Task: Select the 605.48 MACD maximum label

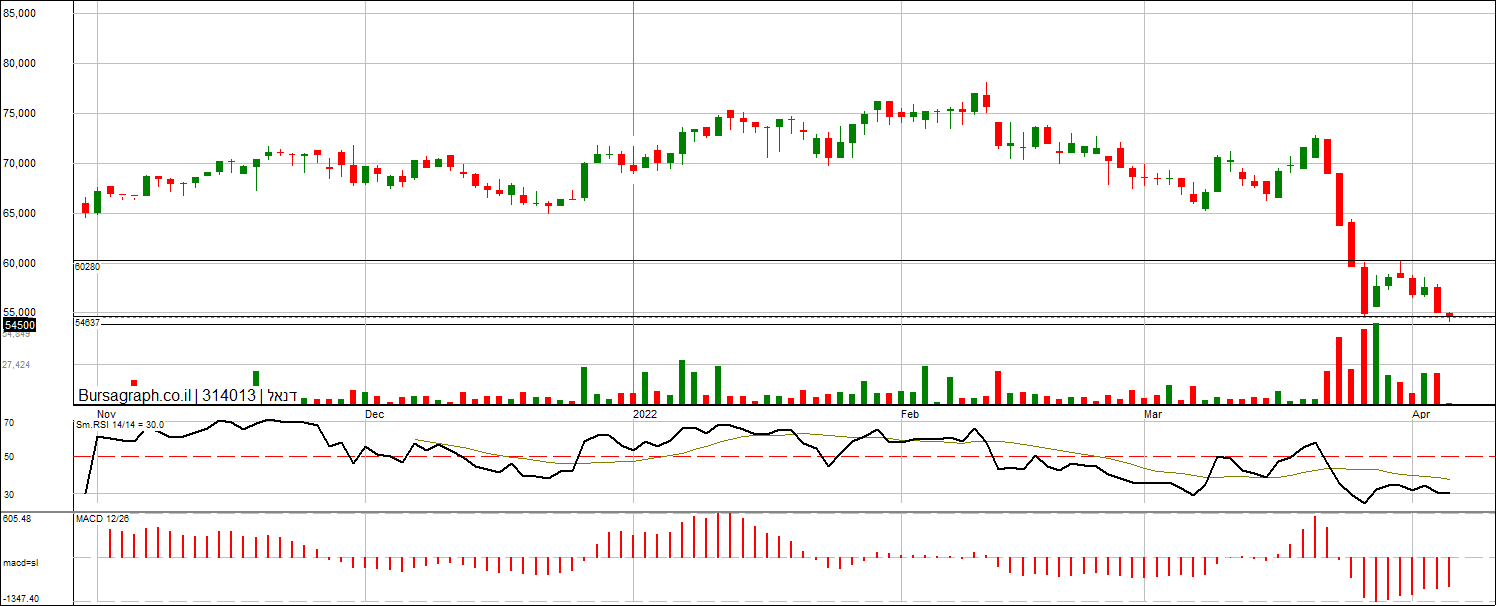Action: point(17,518)
